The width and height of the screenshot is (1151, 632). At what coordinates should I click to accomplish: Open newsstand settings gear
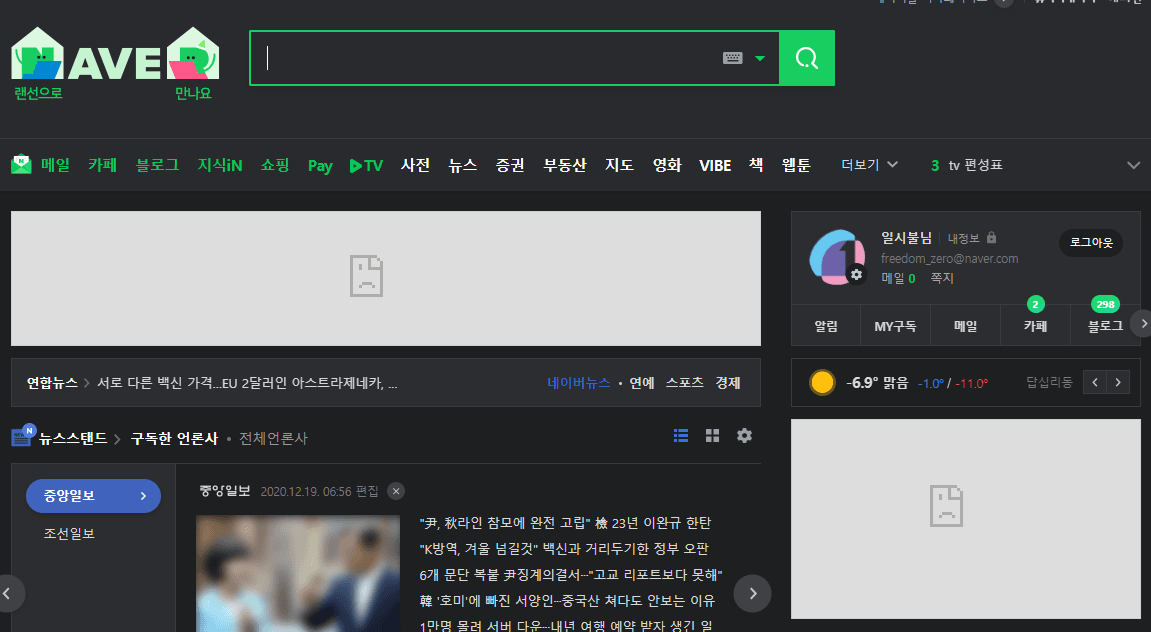744,435
